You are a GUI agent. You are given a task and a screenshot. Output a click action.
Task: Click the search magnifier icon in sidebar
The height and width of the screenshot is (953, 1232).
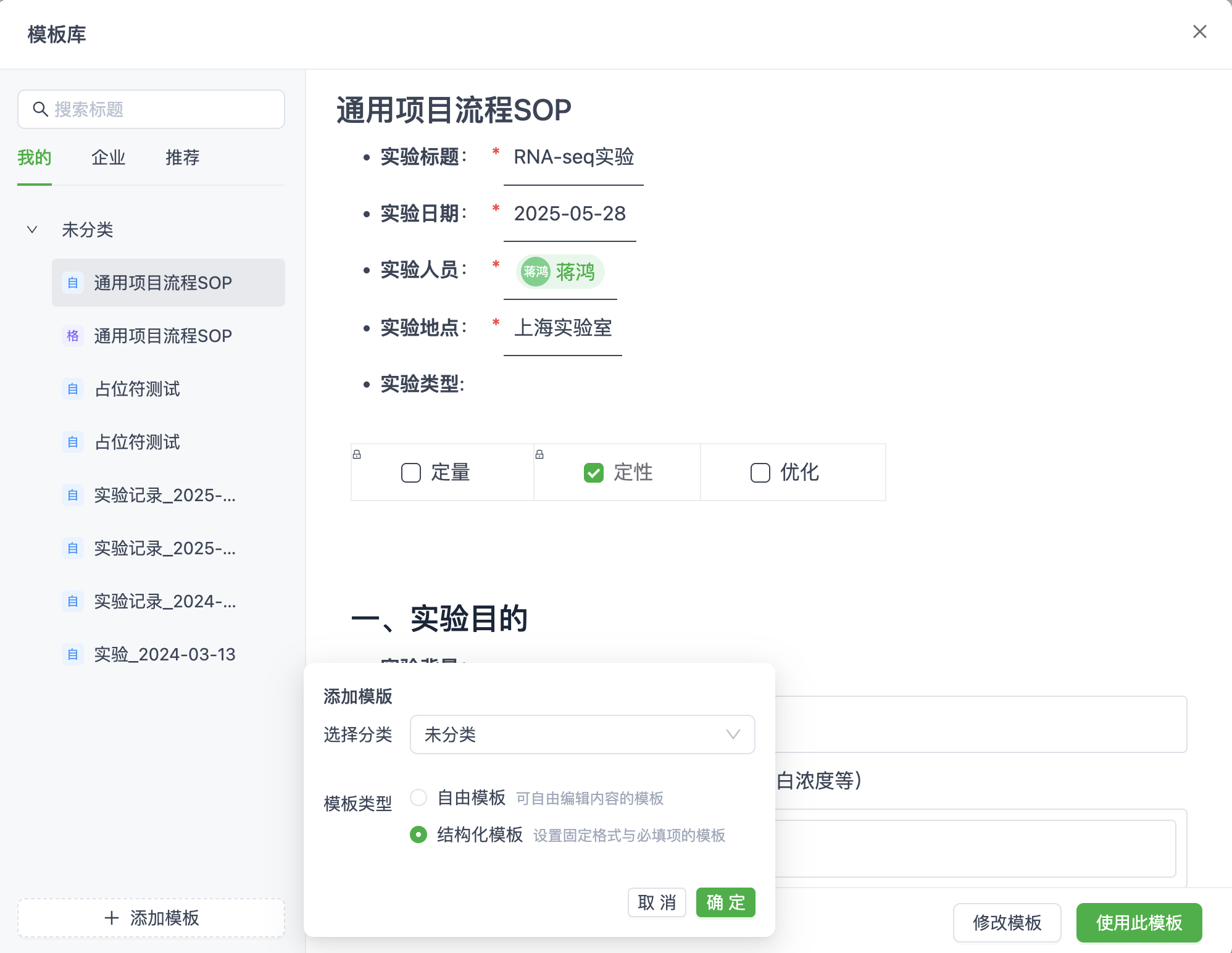tap(40, 109)
